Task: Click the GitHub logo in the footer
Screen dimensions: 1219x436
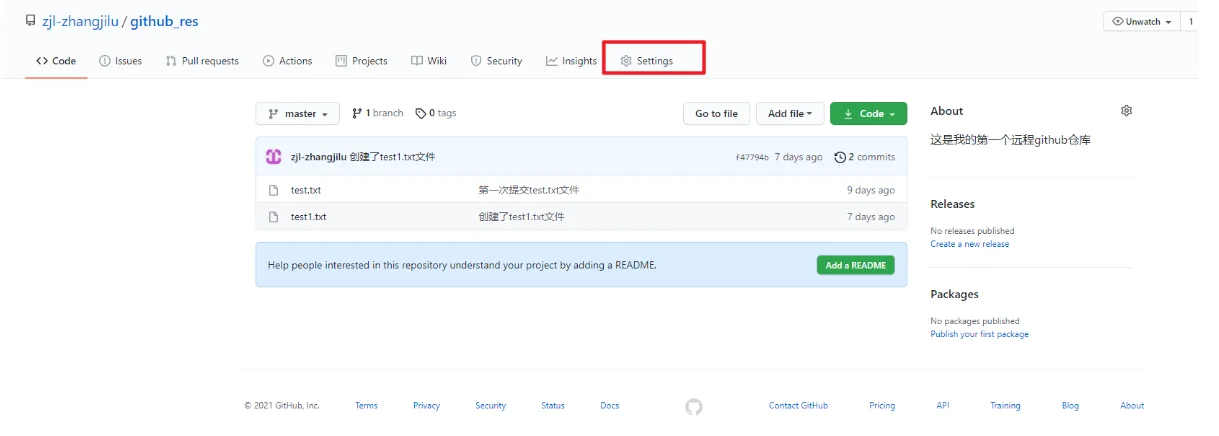Action: [694, 406]
